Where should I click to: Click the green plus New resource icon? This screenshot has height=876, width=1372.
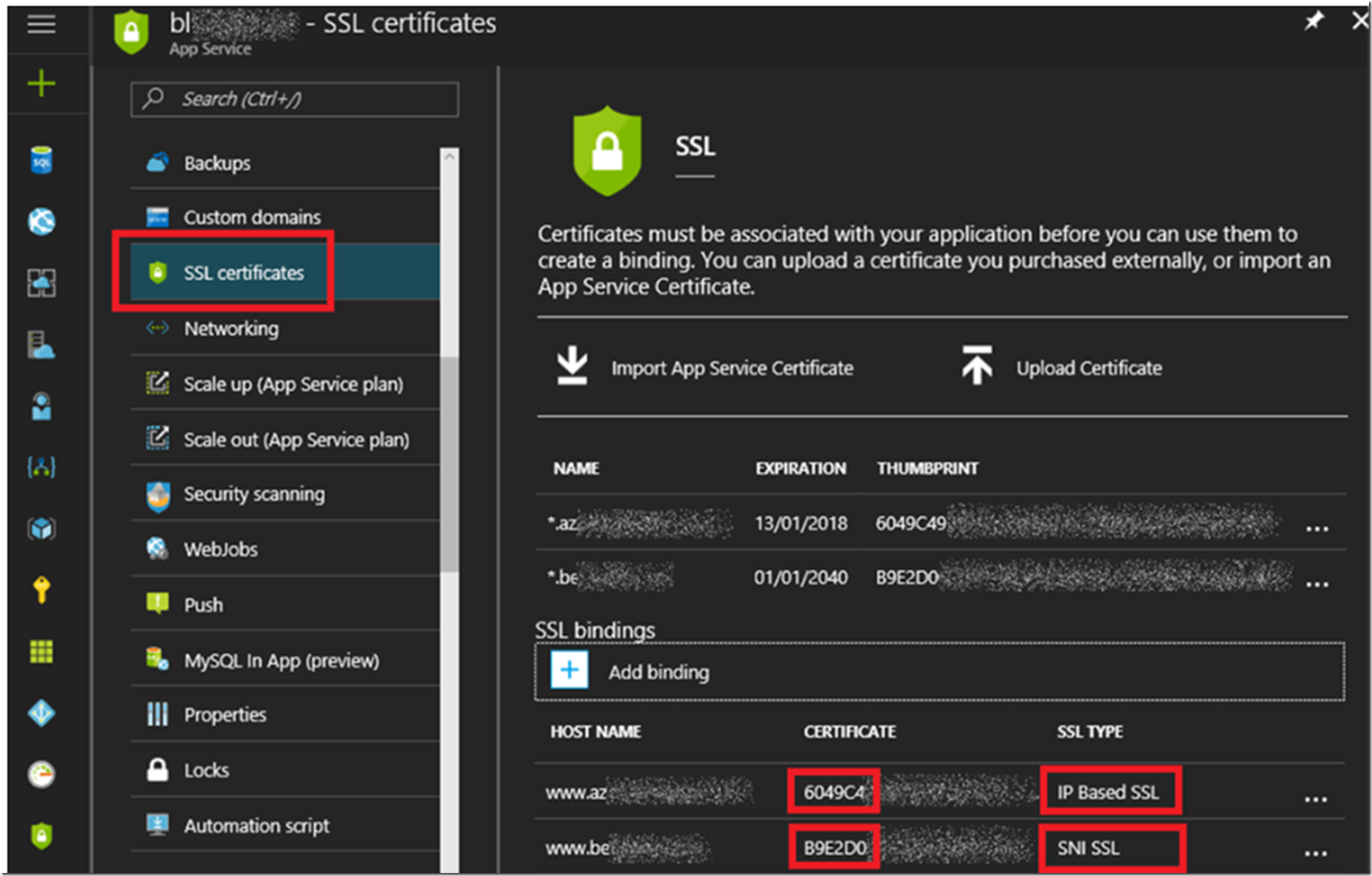point(41,83)
